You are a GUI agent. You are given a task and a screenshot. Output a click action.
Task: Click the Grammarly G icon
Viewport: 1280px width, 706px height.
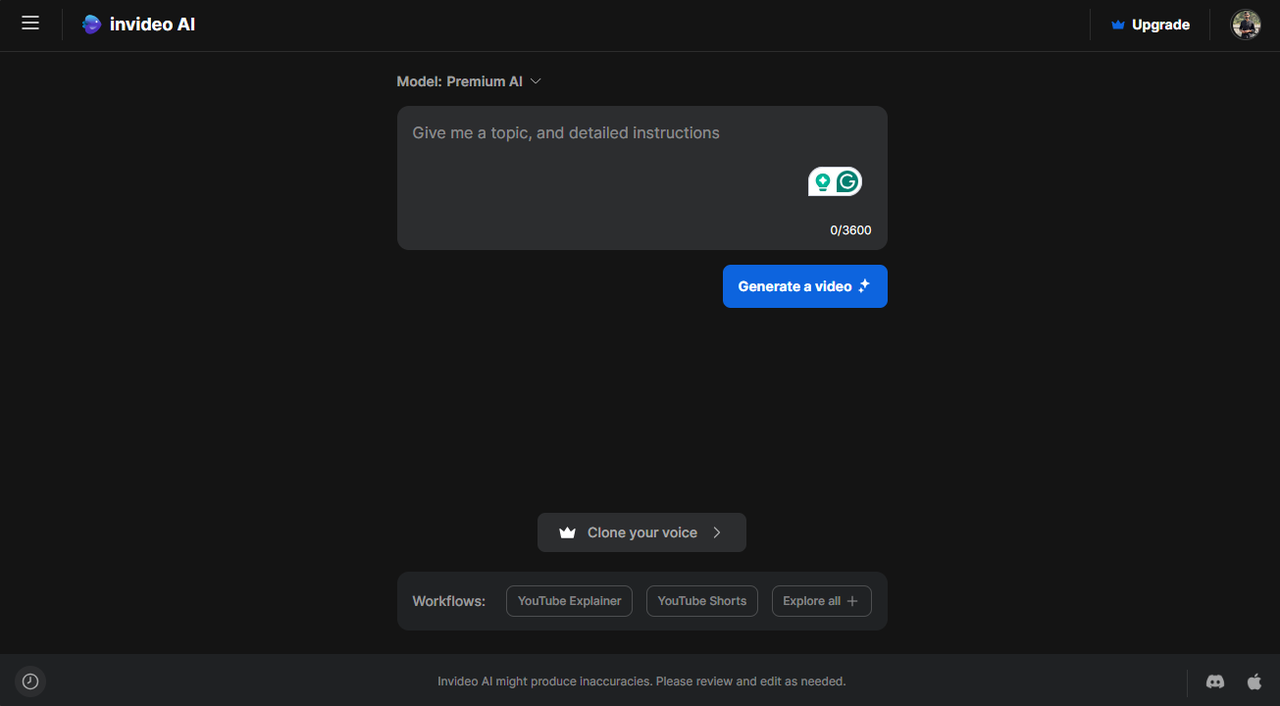[848, 181]
